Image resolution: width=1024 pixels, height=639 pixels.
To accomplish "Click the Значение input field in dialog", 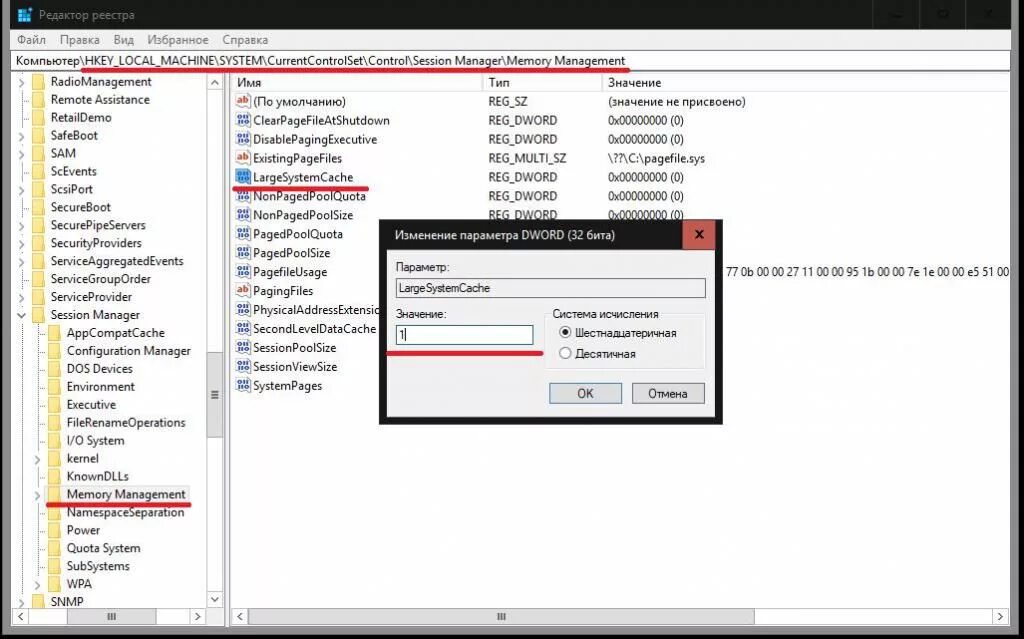I will 464,335.
